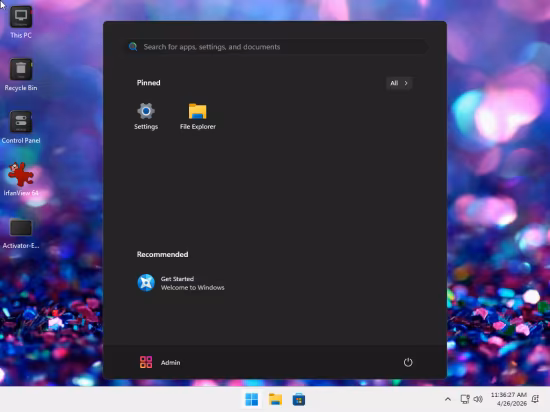
Task: Click the search magnifier icon in Start
Action: click(133, 47)
